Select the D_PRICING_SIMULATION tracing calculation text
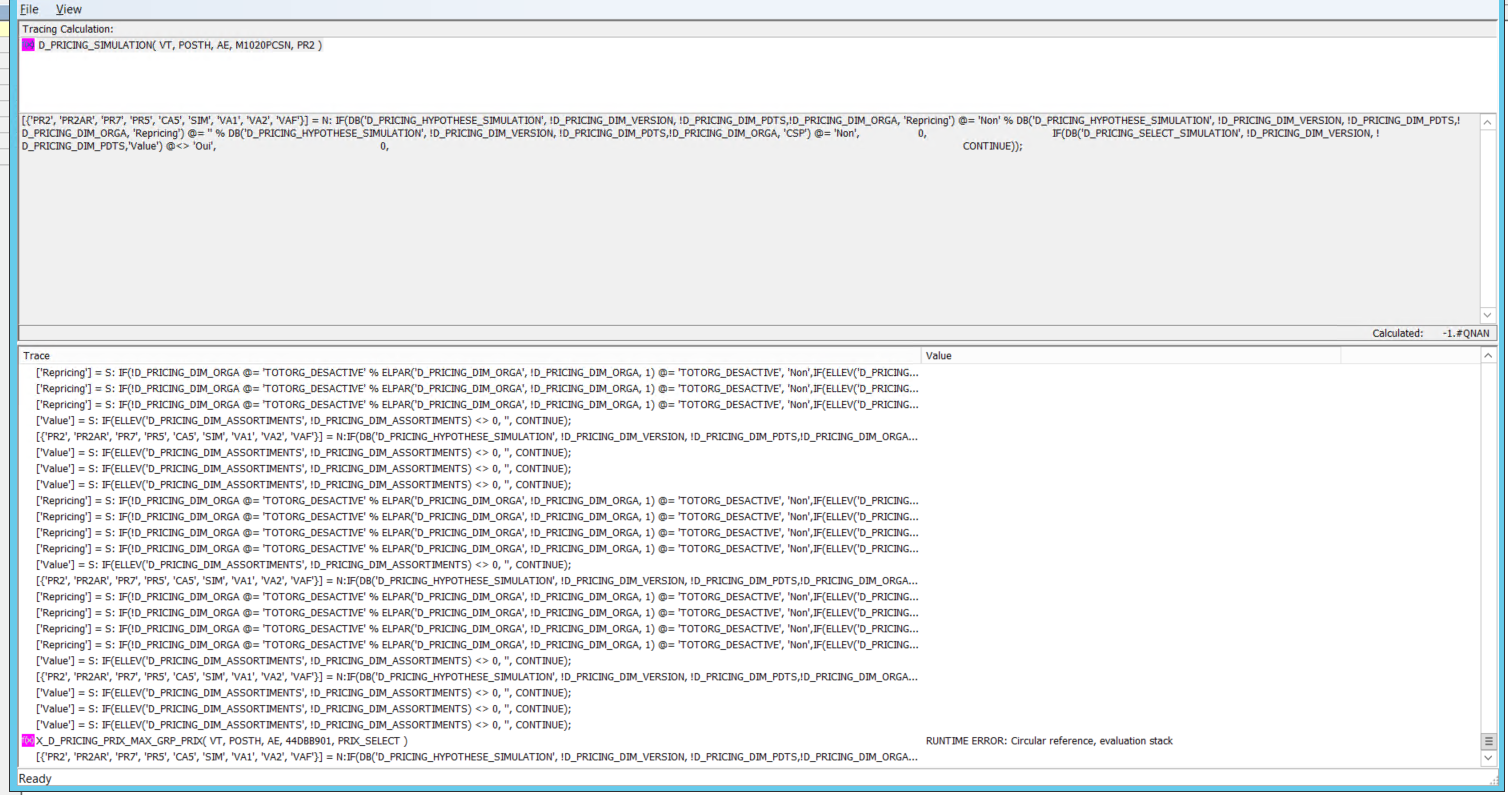Viewport: 1508px width, 795px height. click(x=180, y=46)
